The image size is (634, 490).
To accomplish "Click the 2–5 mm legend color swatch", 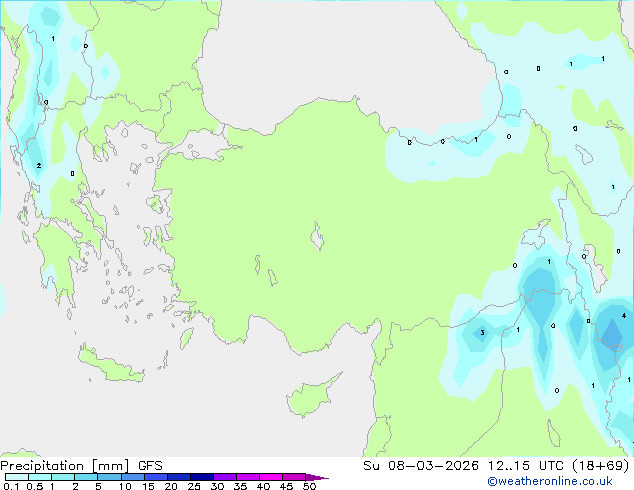I will coord(86,477).
